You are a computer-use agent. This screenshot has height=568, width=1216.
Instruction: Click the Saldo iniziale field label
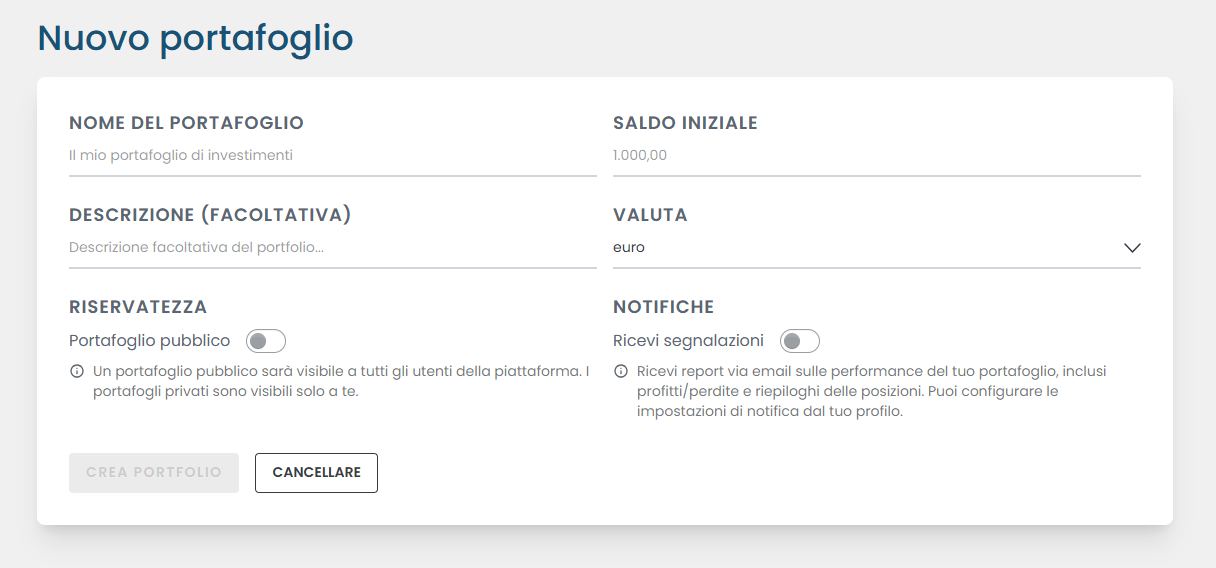(685, 123)
